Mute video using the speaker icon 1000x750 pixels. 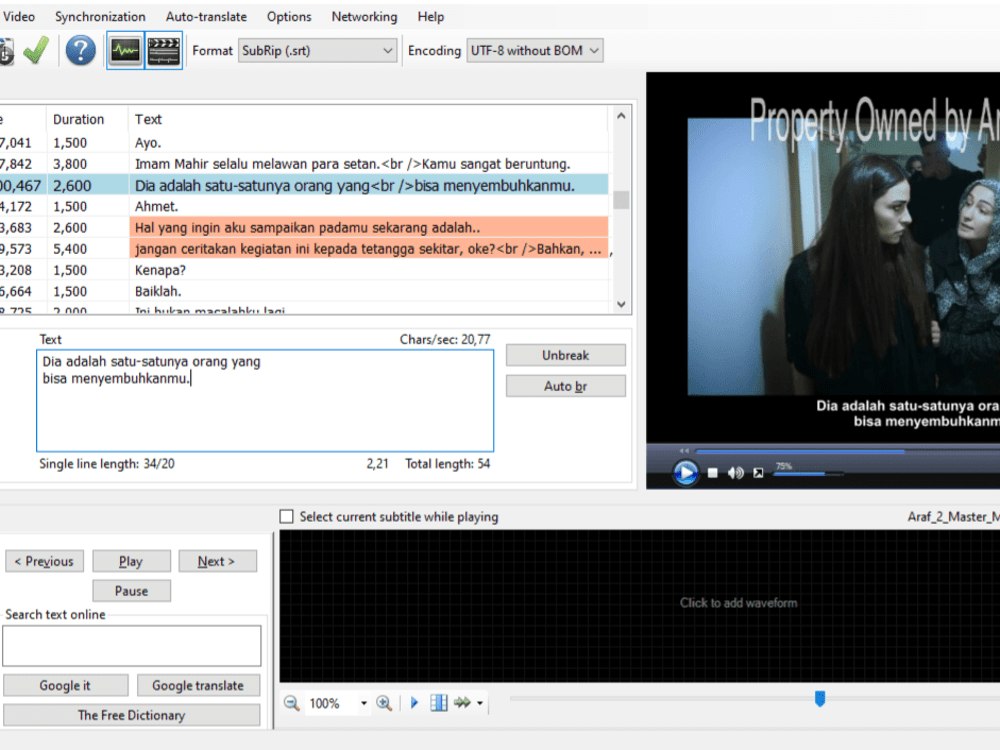pos(735,473)
